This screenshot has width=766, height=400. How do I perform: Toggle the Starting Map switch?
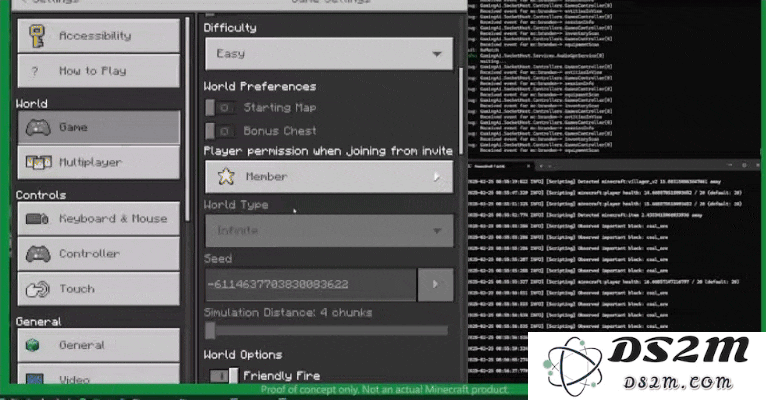tap(220, 107)
